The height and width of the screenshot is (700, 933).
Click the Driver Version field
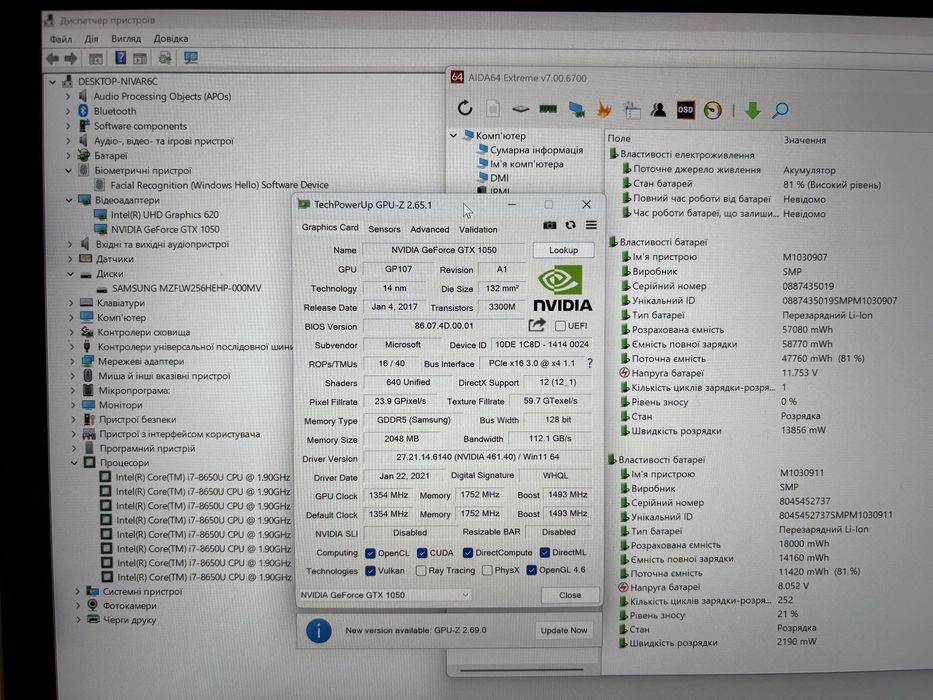[477, 457]
